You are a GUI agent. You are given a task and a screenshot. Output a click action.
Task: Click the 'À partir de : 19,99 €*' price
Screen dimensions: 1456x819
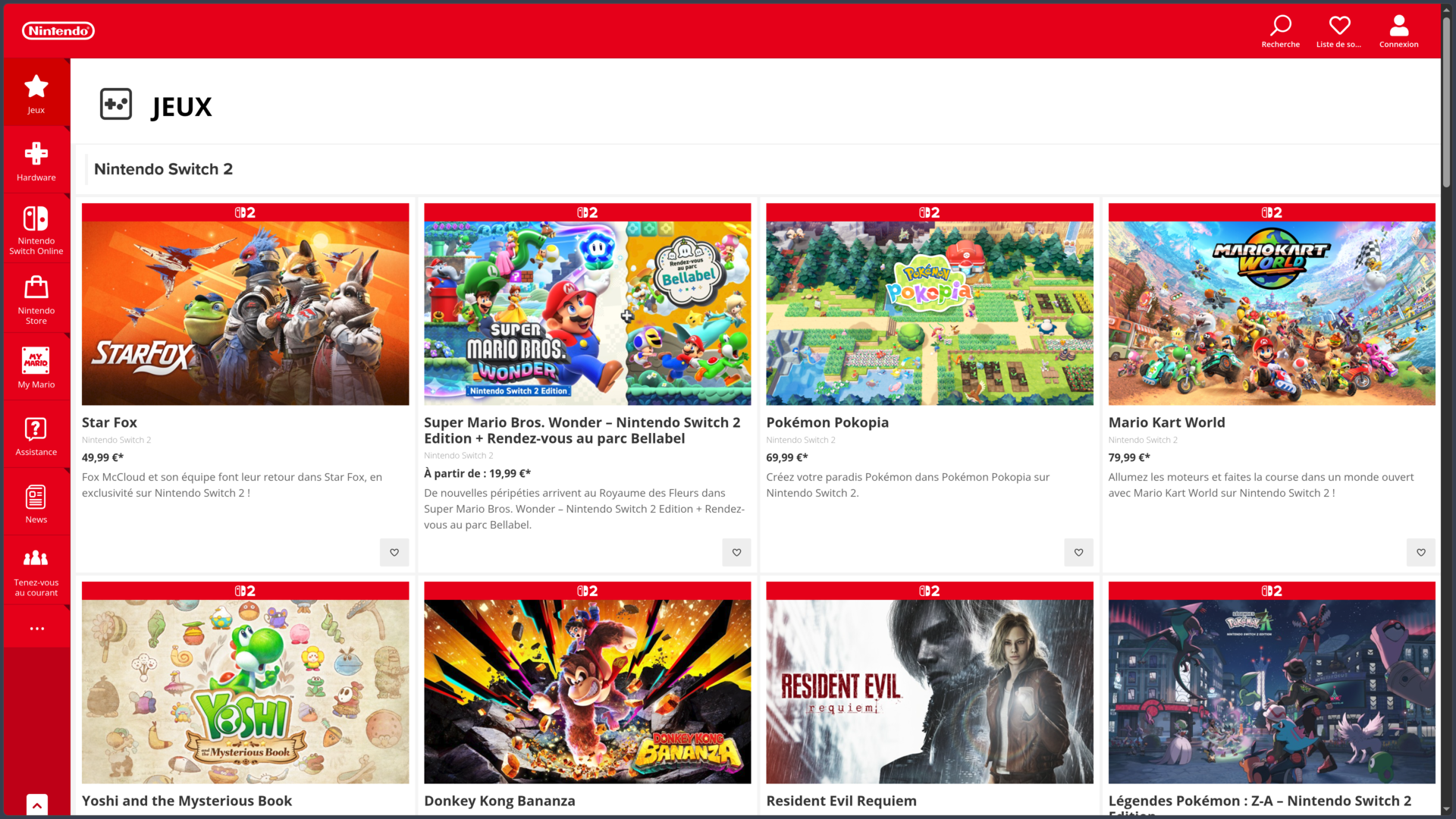coord(477,473)
